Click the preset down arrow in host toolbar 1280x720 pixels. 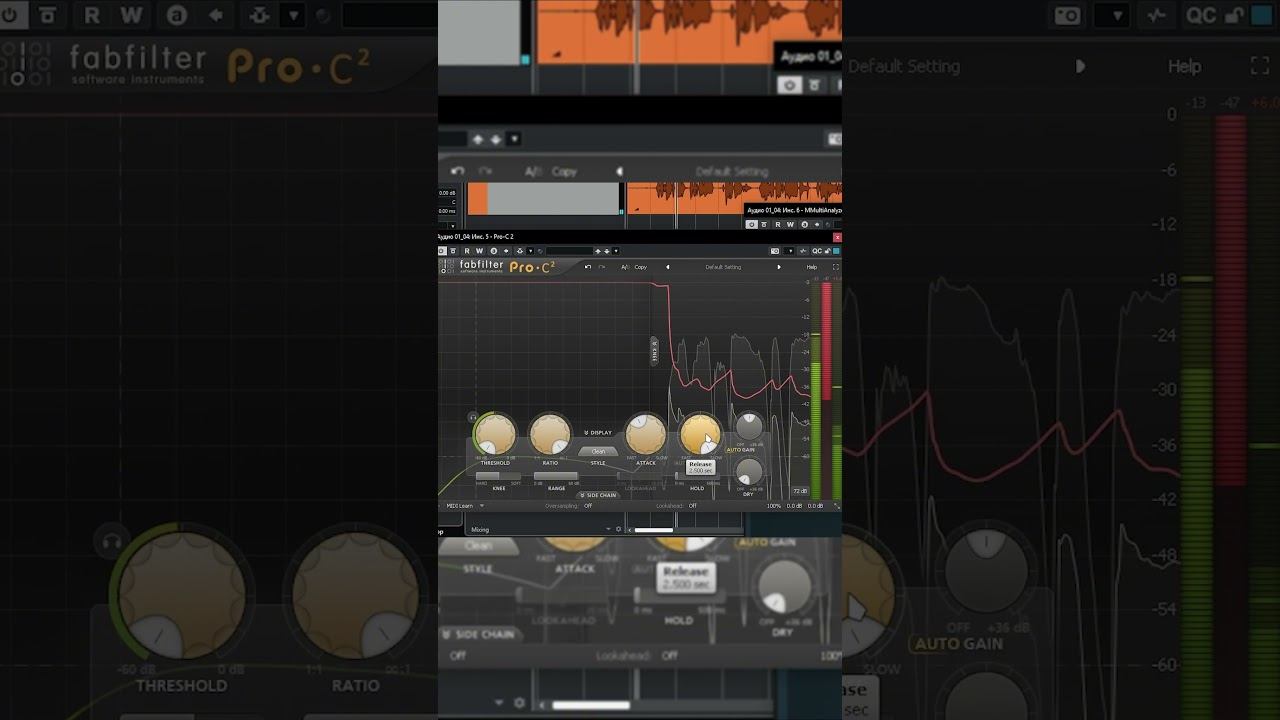tap(607, 251)
